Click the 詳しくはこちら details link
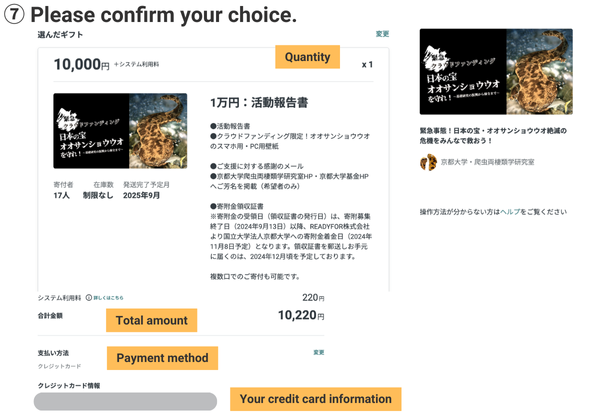600x414 pixels. coord(107,297)
